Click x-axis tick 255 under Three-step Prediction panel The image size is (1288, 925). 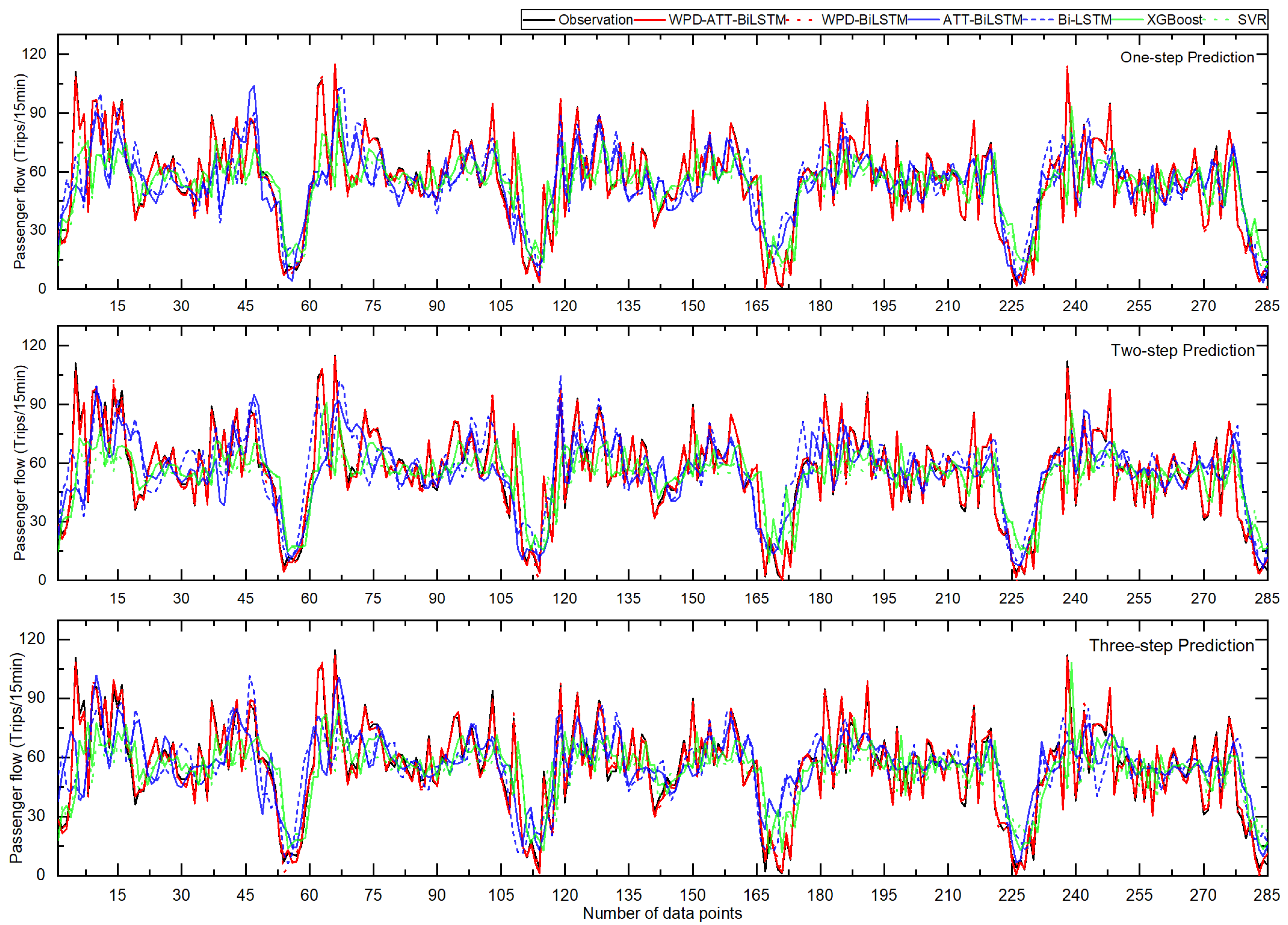(1139, 895)
